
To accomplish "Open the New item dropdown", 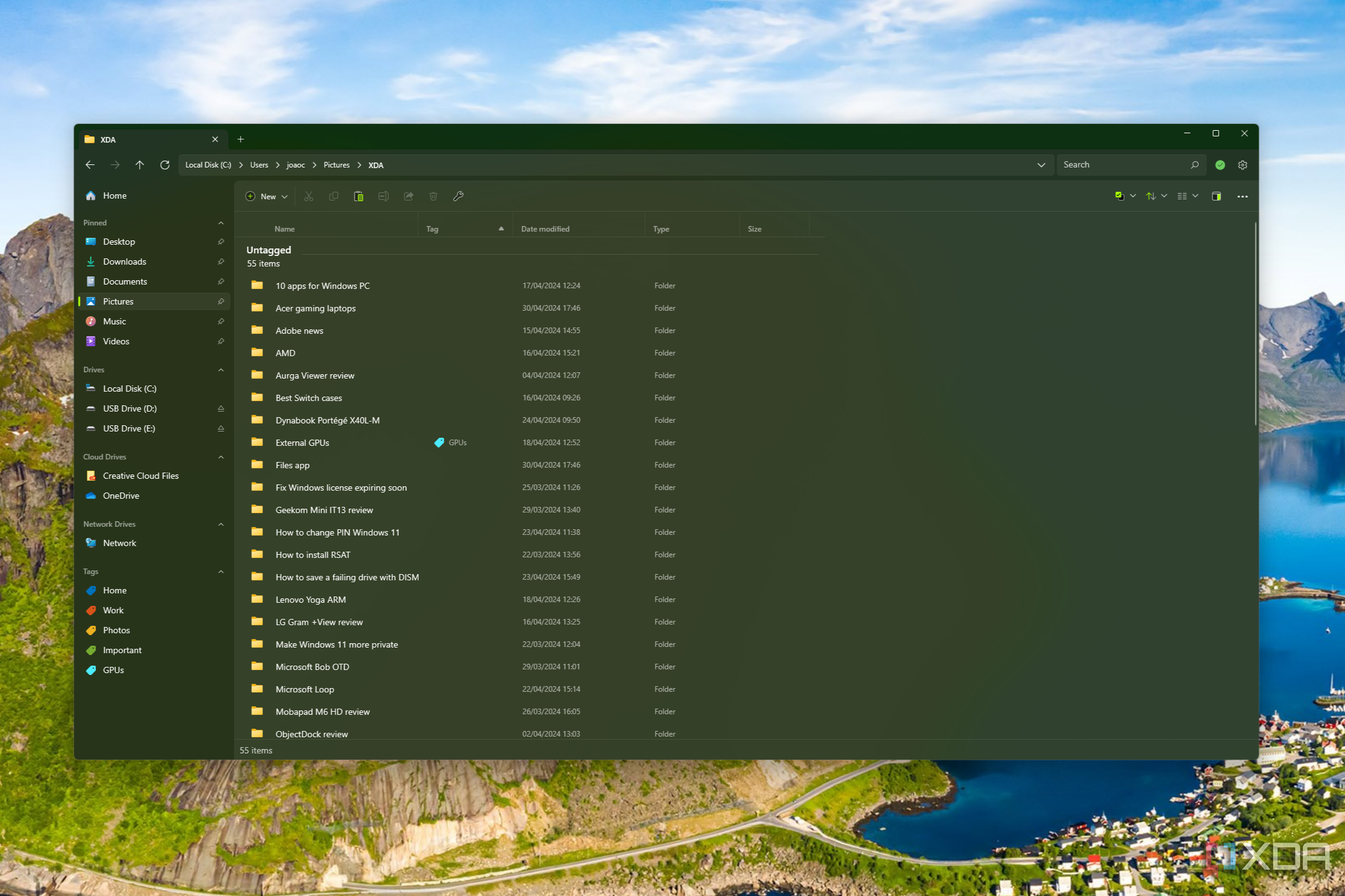I will 267,196.
